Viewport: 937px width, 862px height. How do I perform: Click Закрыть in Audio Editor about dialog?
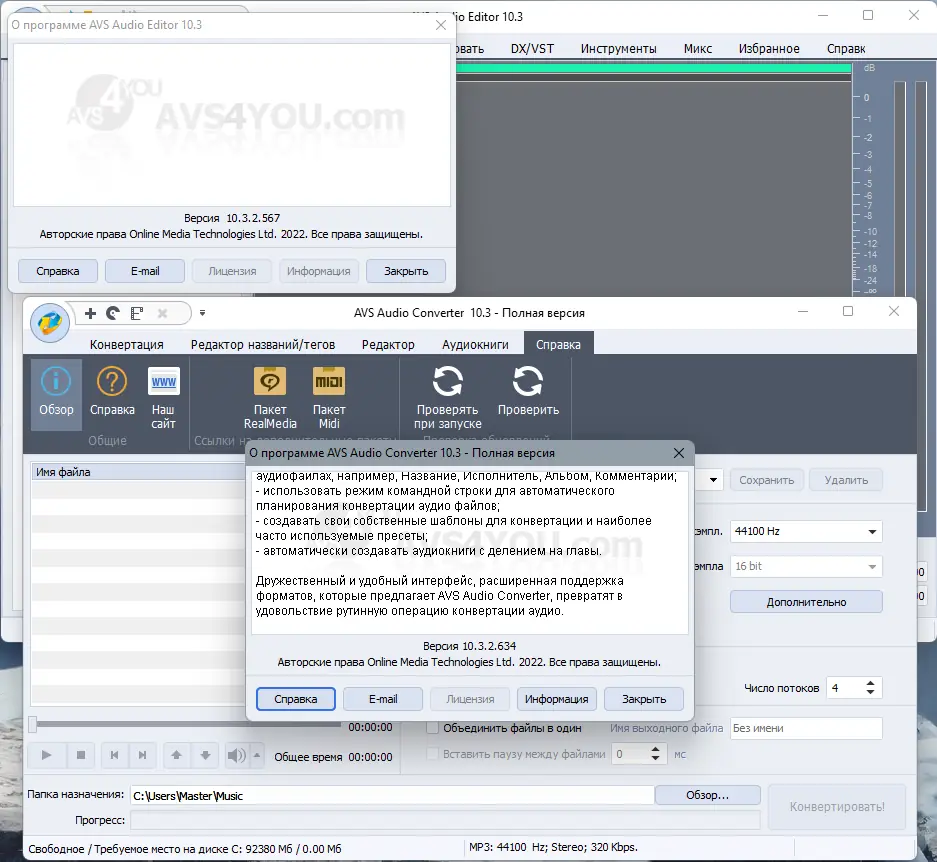(x=406, y=271)
